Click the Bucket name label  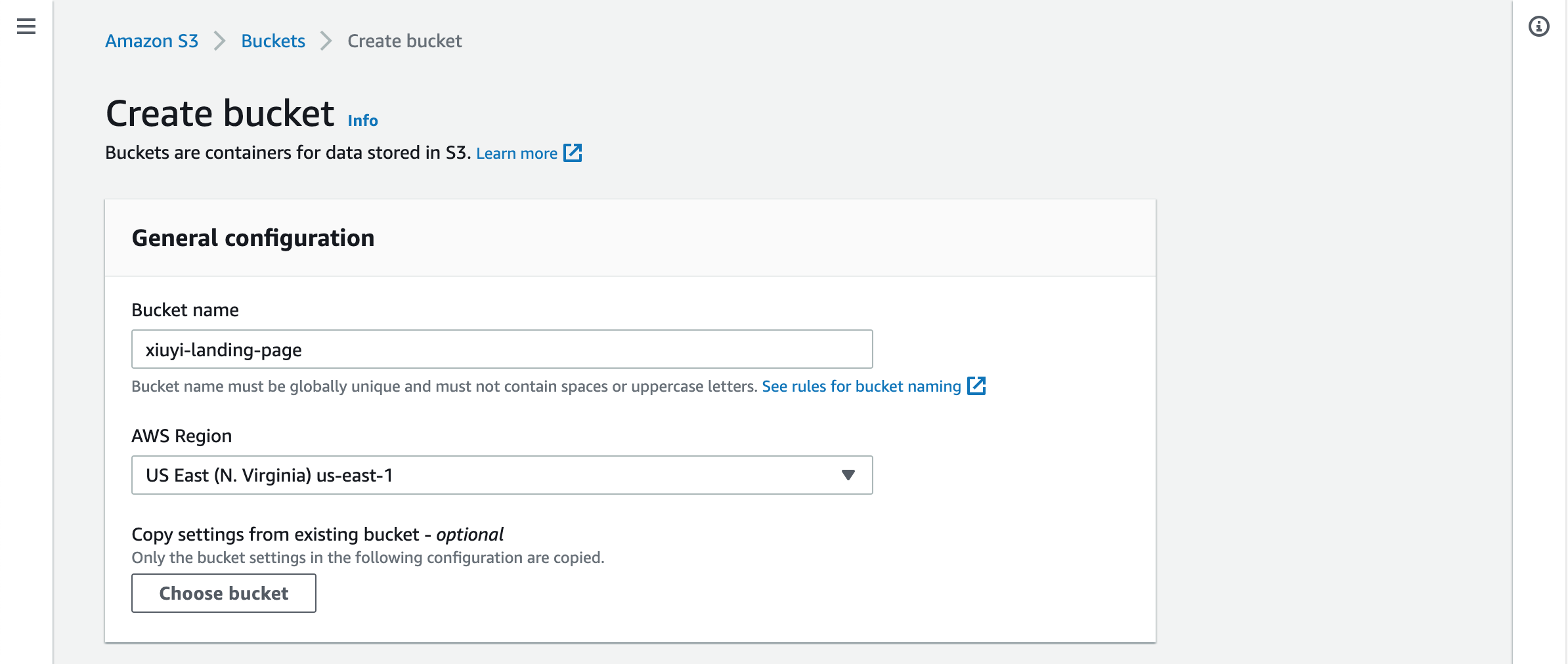pyautogui.click(x=185, y=310)
